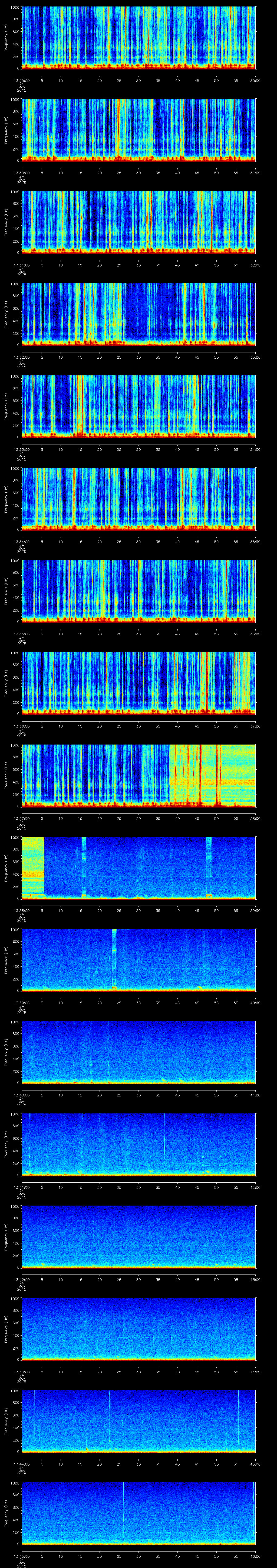Click the Frequency (Hz) label of 13:29 spectrogram
This screenshot has width=277, height=1568.
(7, 38)
